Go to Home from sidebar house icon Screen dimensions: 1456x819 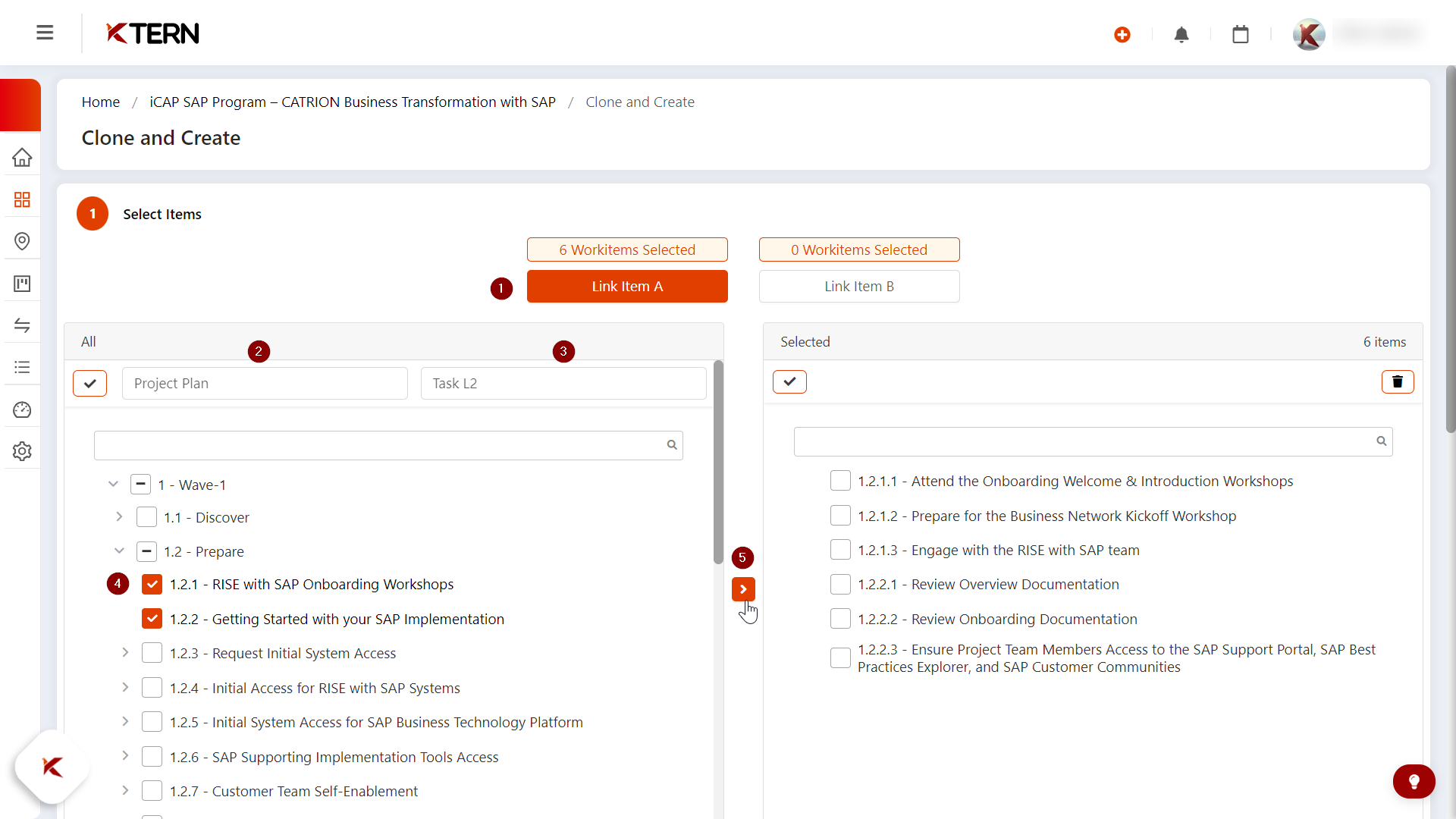pos(22,157)
